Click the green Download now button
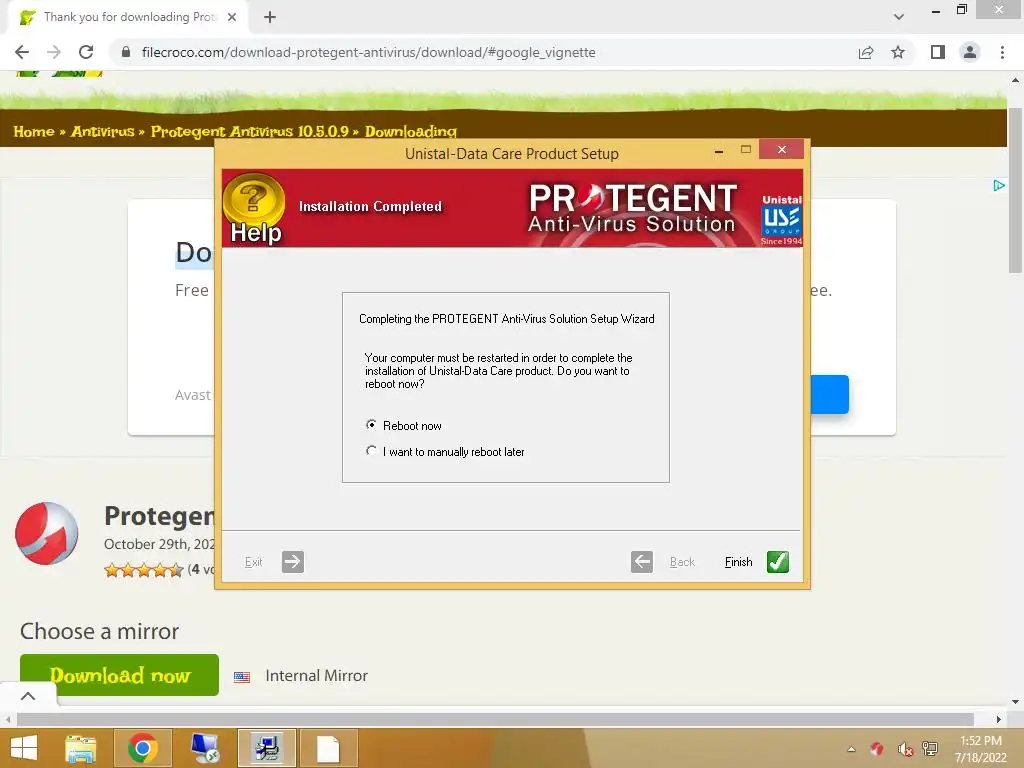Screen dimensions: 1024x768 pos(120,675)
